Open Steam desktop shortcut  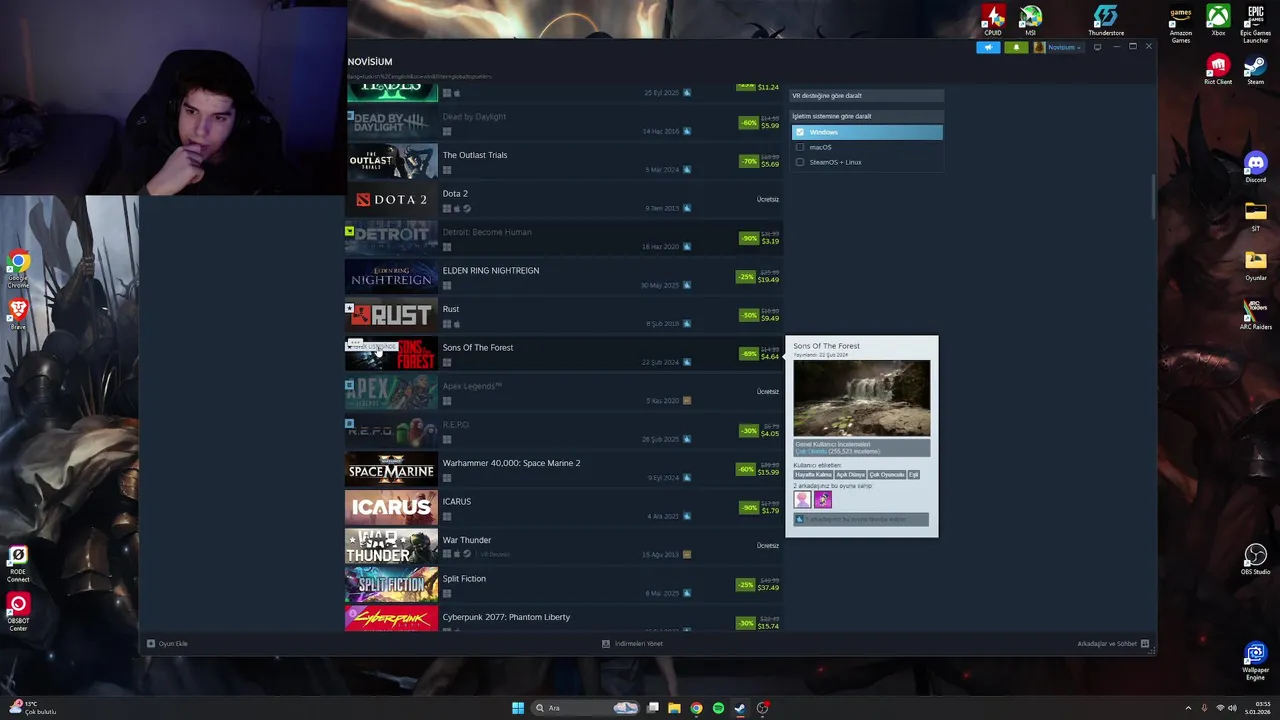pyautogui.click(x=1256, y=69)
